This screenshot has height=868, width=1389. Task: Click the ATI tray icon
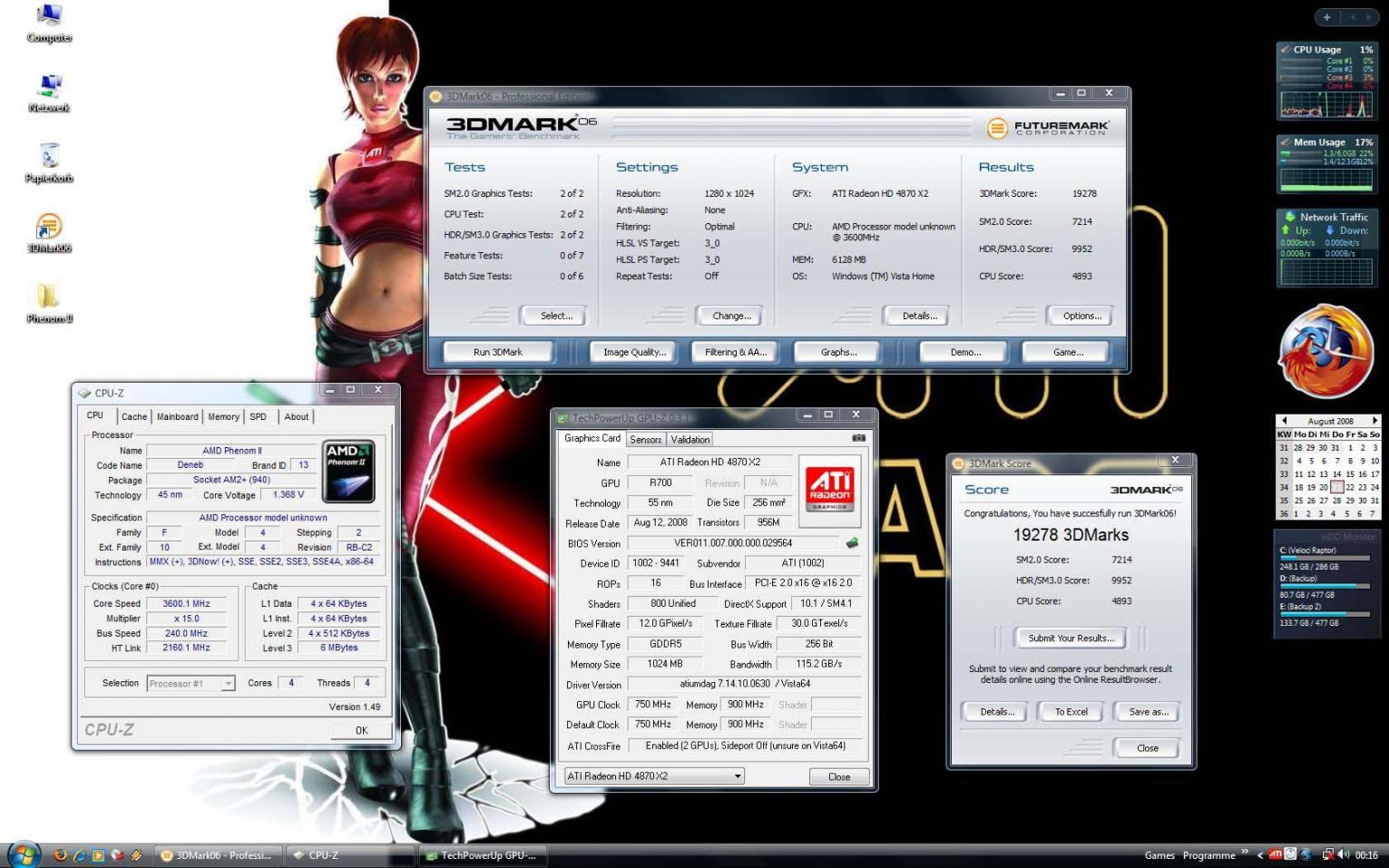1276,854
